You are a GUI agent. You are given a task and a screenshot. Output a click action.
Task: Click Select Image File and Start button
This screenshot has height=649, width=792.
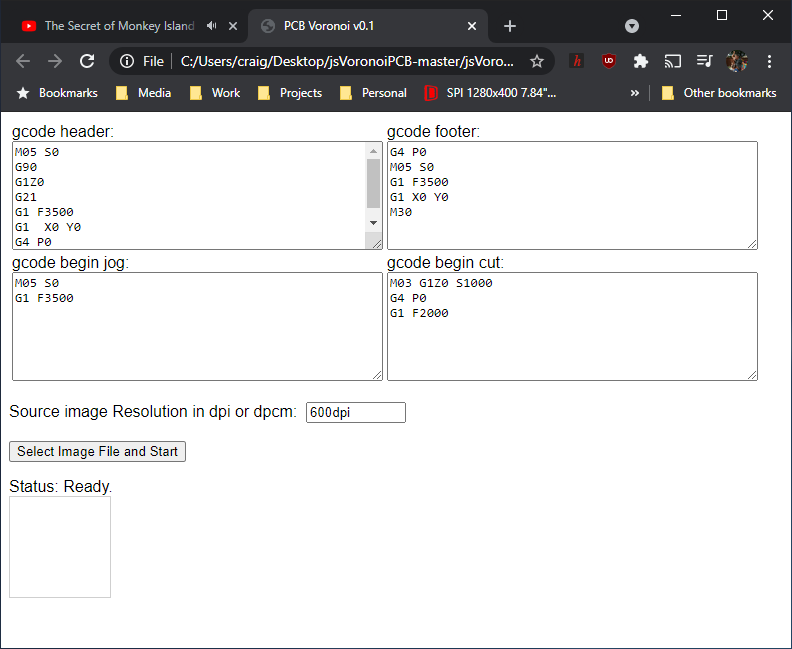click(97, 452)
